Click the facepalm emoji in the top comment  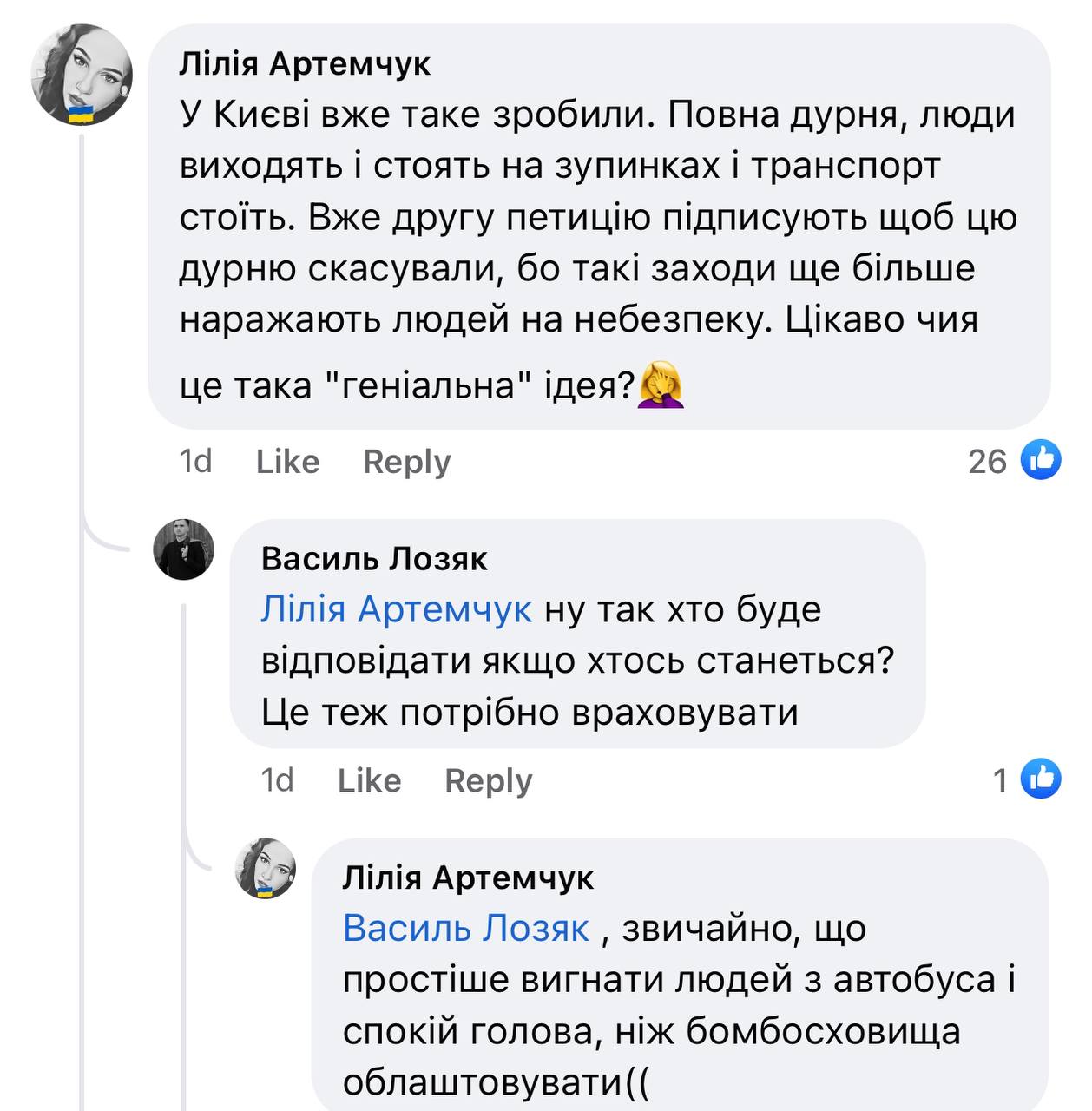[x=661, y=386]
